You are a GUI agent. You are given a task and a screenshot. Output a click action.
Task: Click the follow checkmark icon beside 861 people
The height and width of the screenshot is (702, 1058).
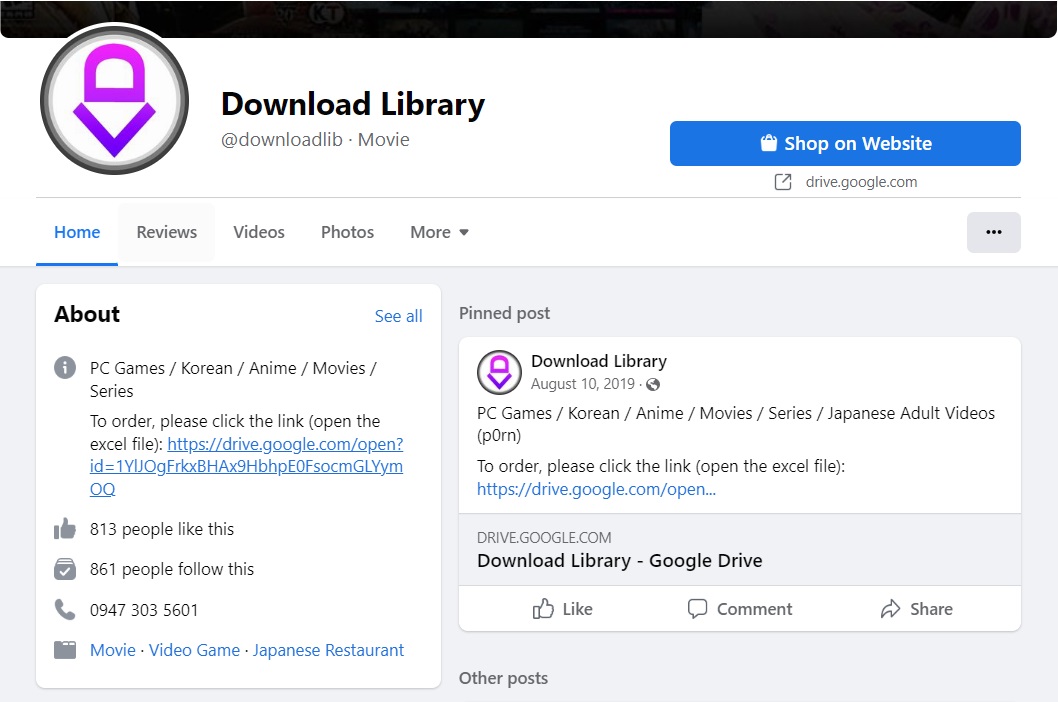pyautogui.click(x=65, y=569)
